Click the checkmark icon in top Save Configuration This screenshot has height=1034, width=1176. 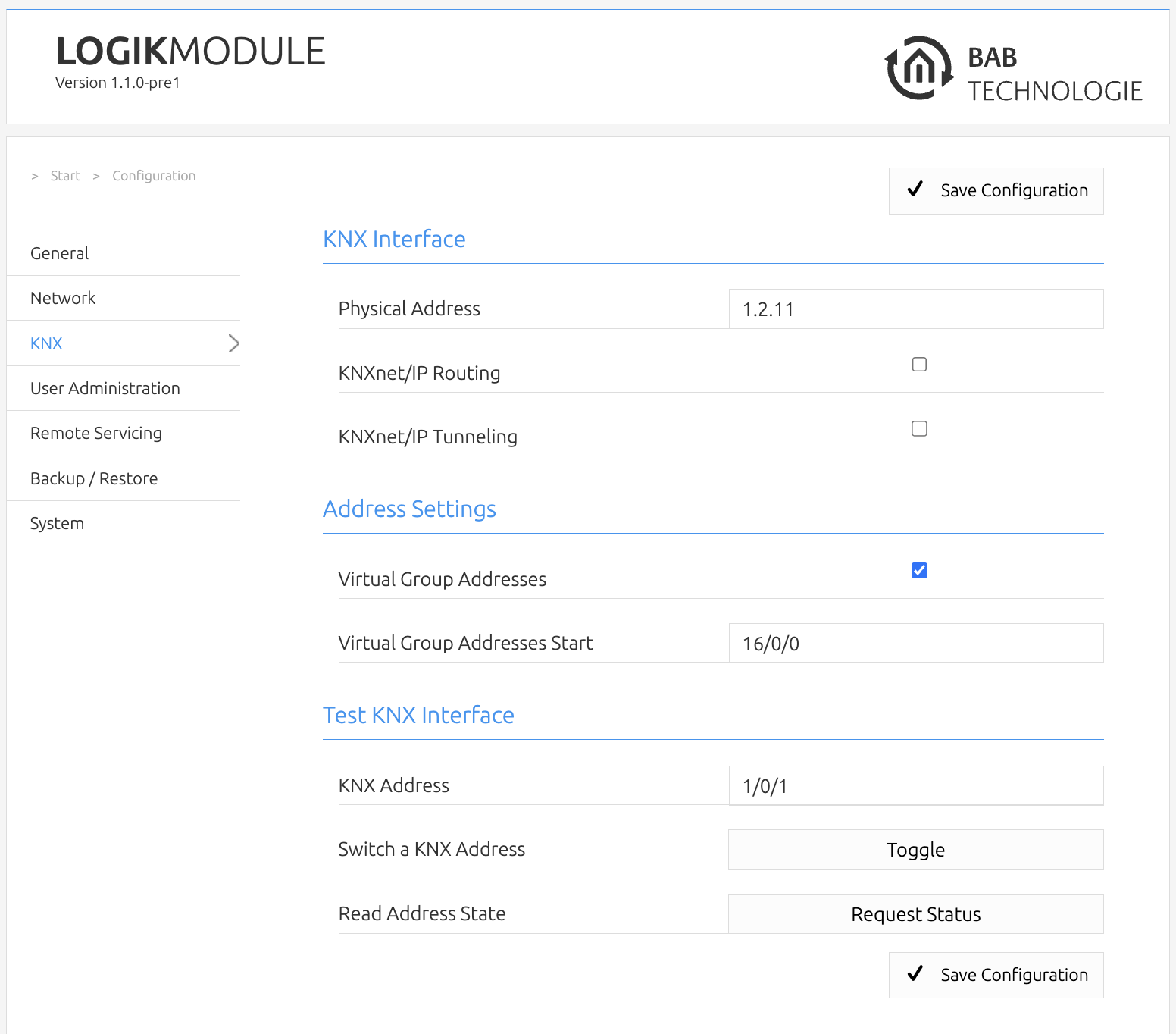[915, 190]
